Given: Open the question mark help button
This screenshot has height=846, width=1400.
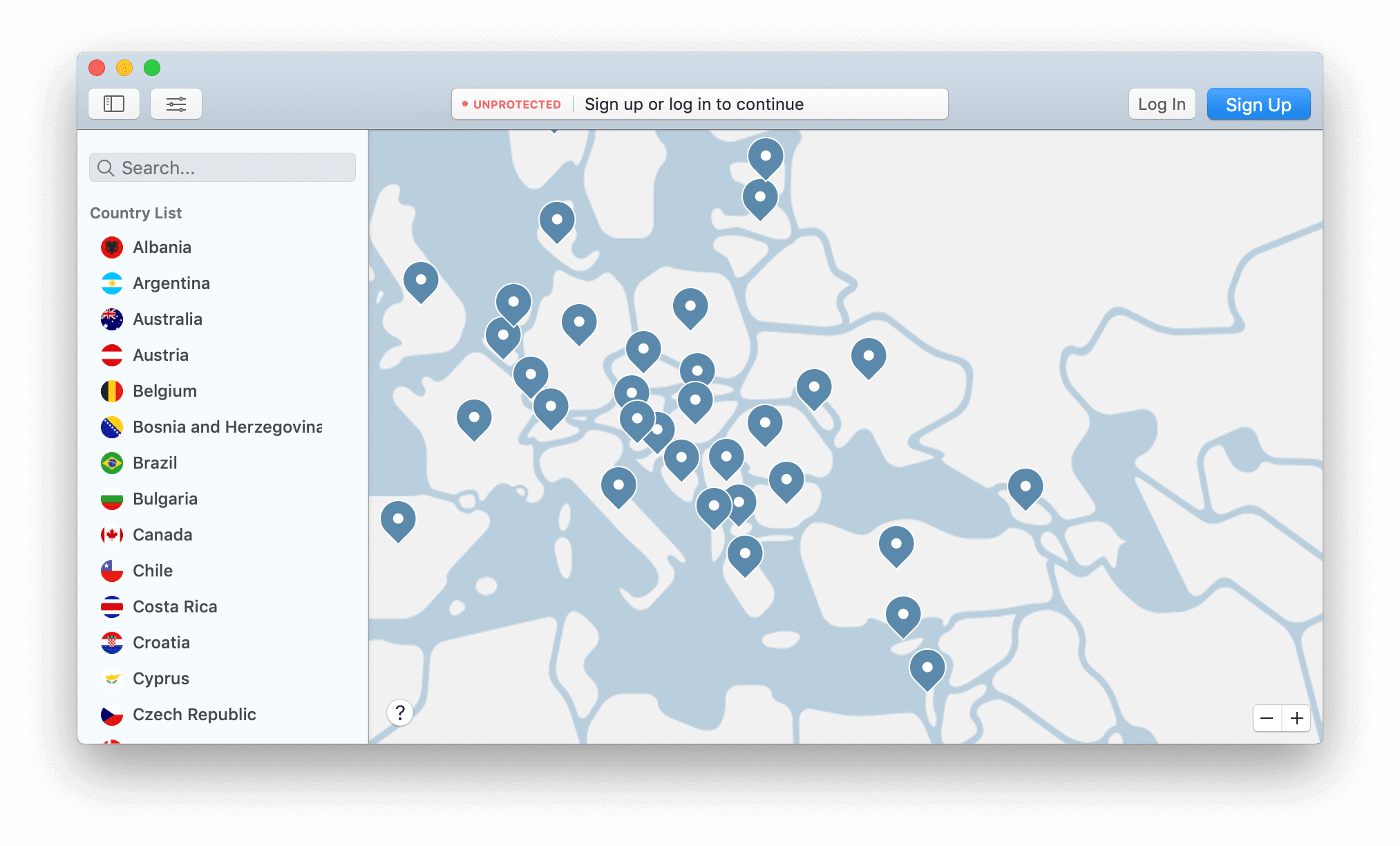Looking at the screenshot, I should point(400,713).
